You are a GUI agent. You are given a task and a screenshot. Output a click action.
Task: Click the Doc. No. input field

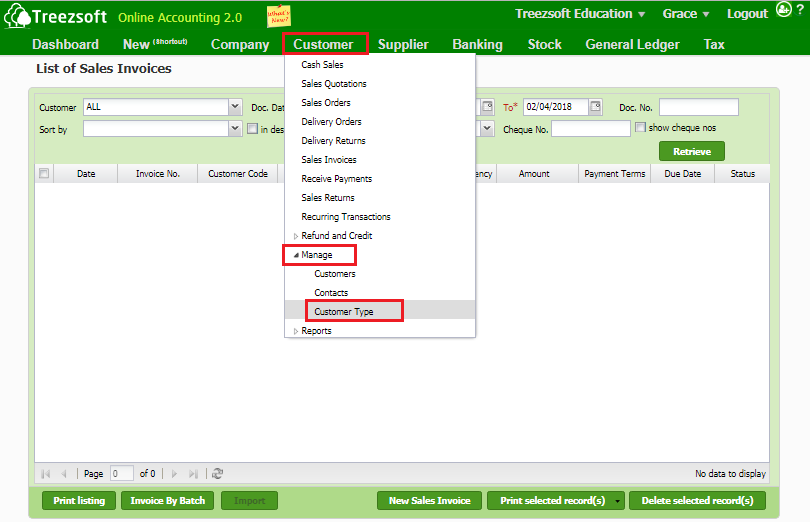[698, 107]
